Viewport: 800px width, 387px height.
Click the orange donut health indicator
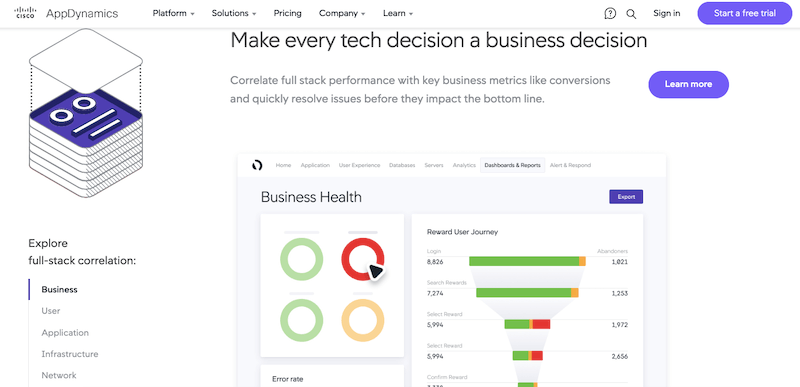pyautogui.click(x=363, y=320)
